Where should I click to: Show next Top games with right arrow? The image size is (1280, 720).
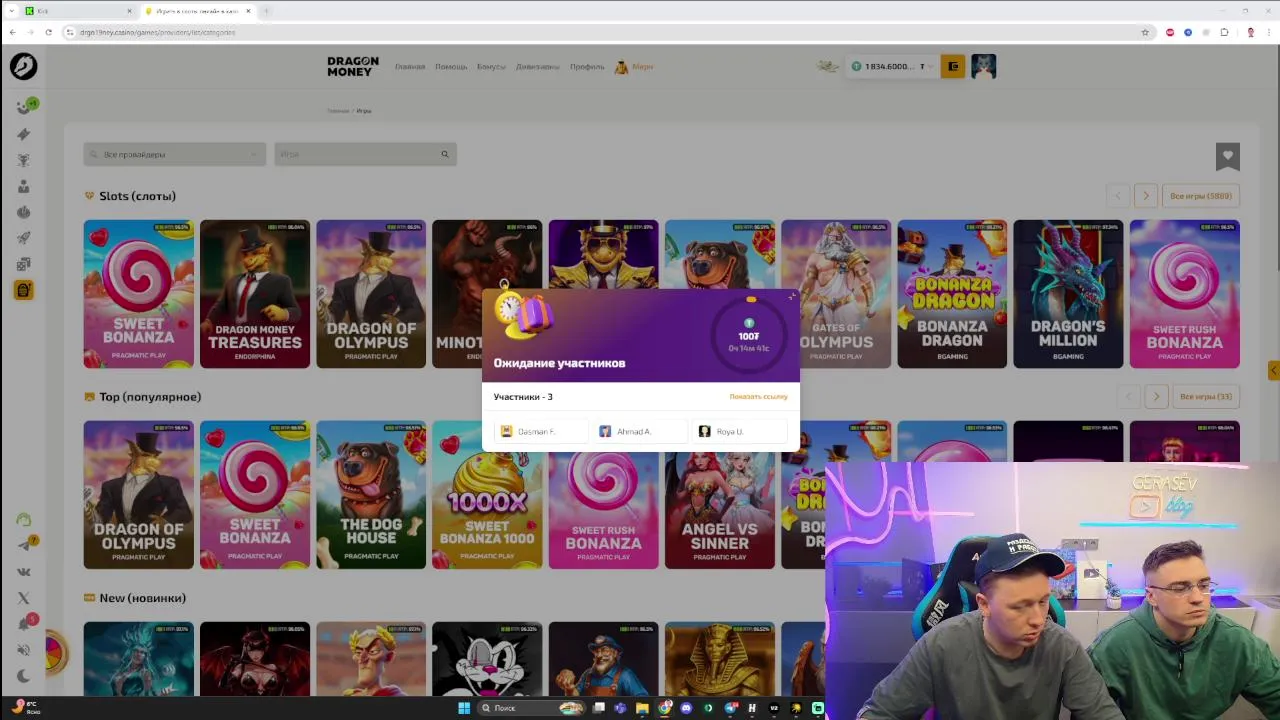pyautogui.click(x=1156, y=397)
